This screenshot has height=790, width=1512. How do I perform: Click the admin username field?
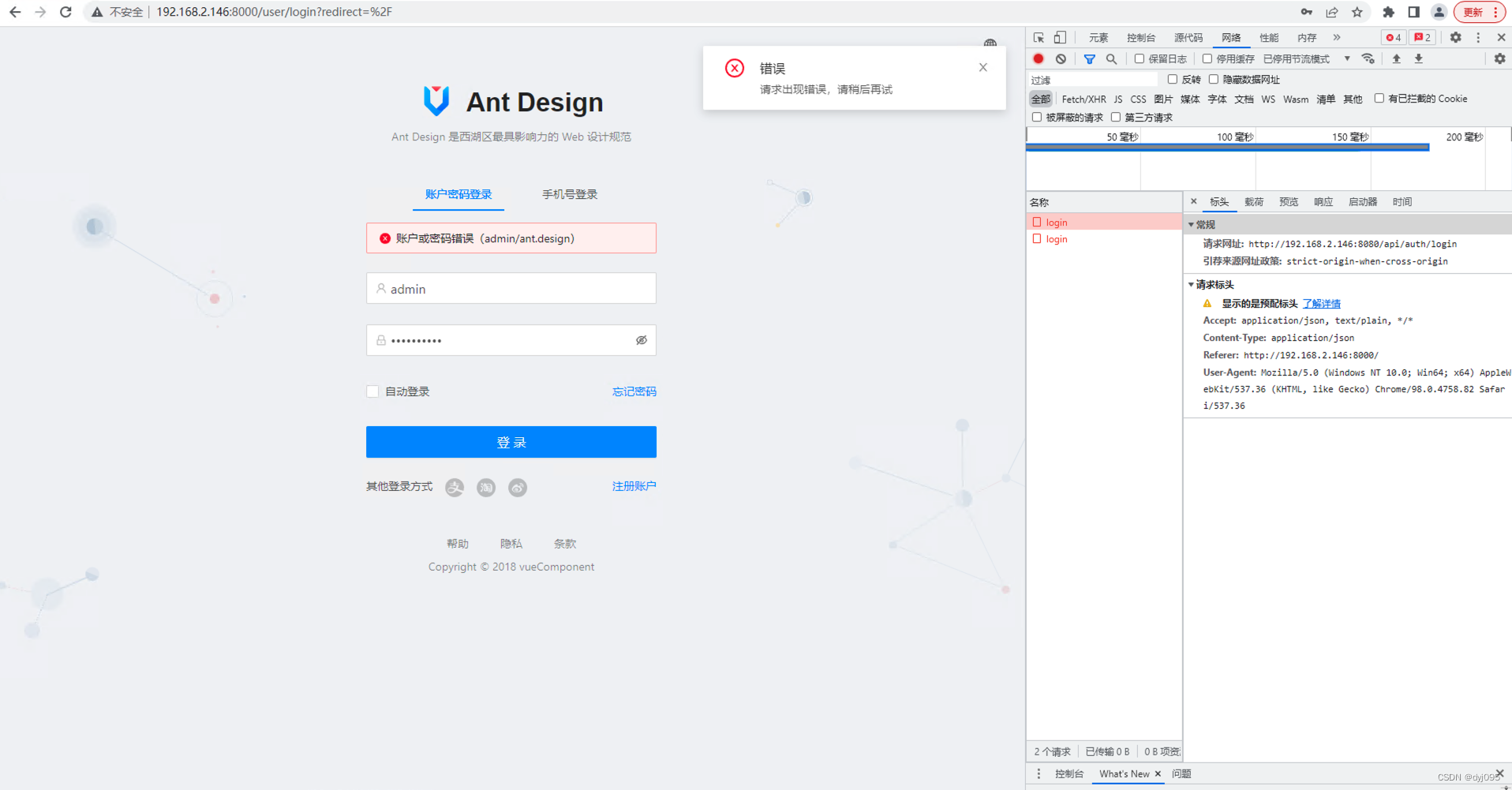point(511,288)
